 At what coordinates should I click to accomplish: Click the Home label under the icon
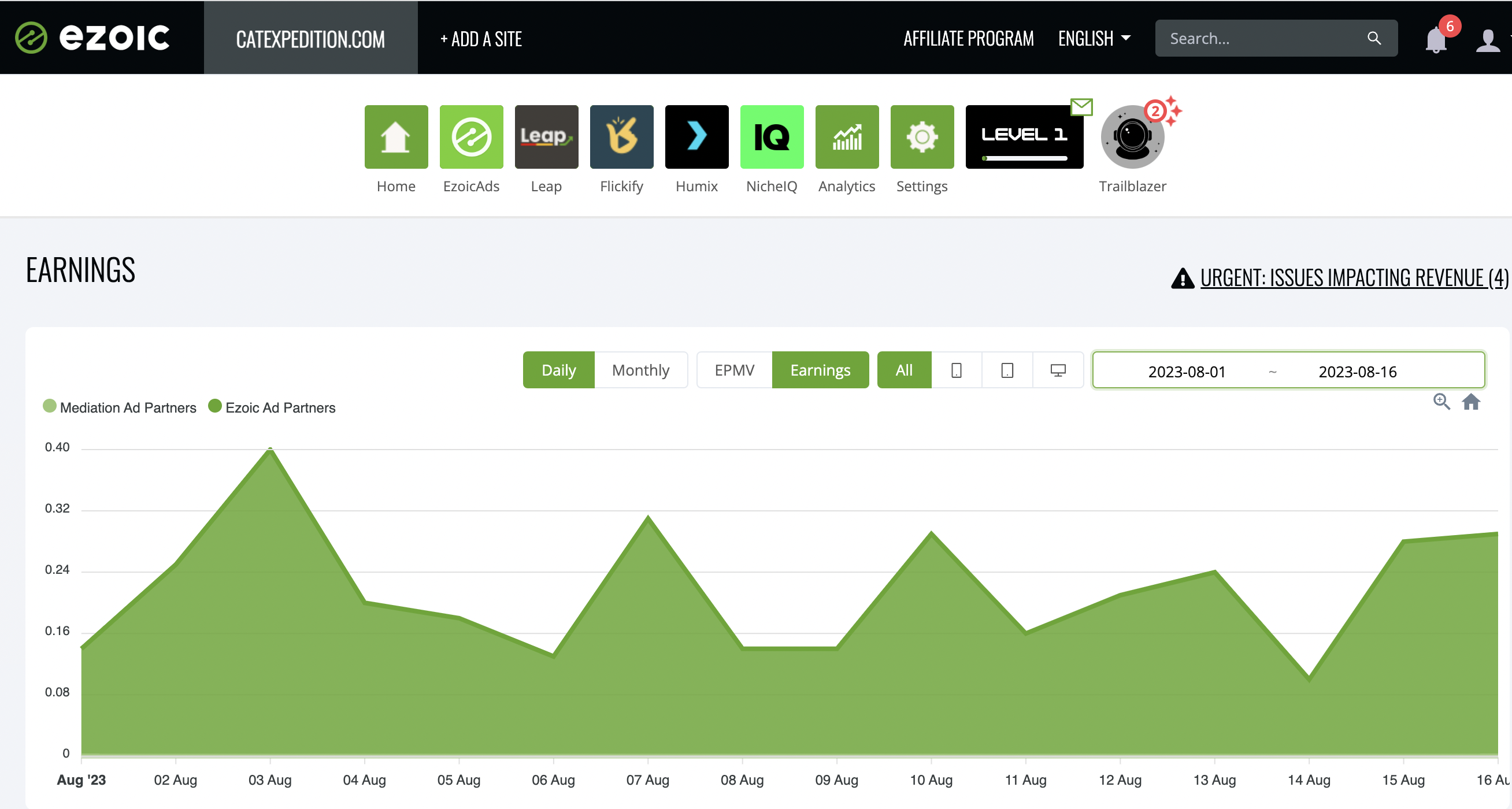(x=396, y=187)
